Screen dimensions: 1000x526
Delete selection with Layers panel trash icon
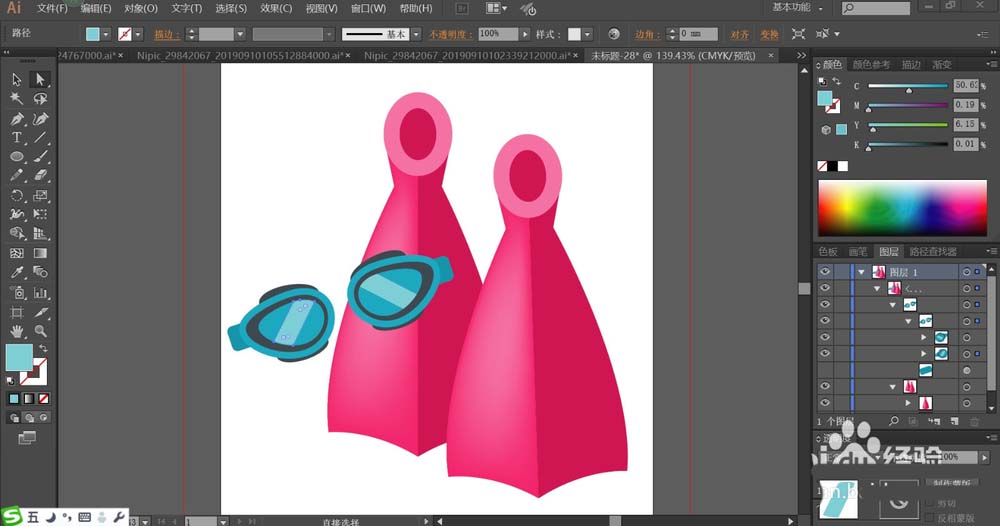[x=974, y=421]
